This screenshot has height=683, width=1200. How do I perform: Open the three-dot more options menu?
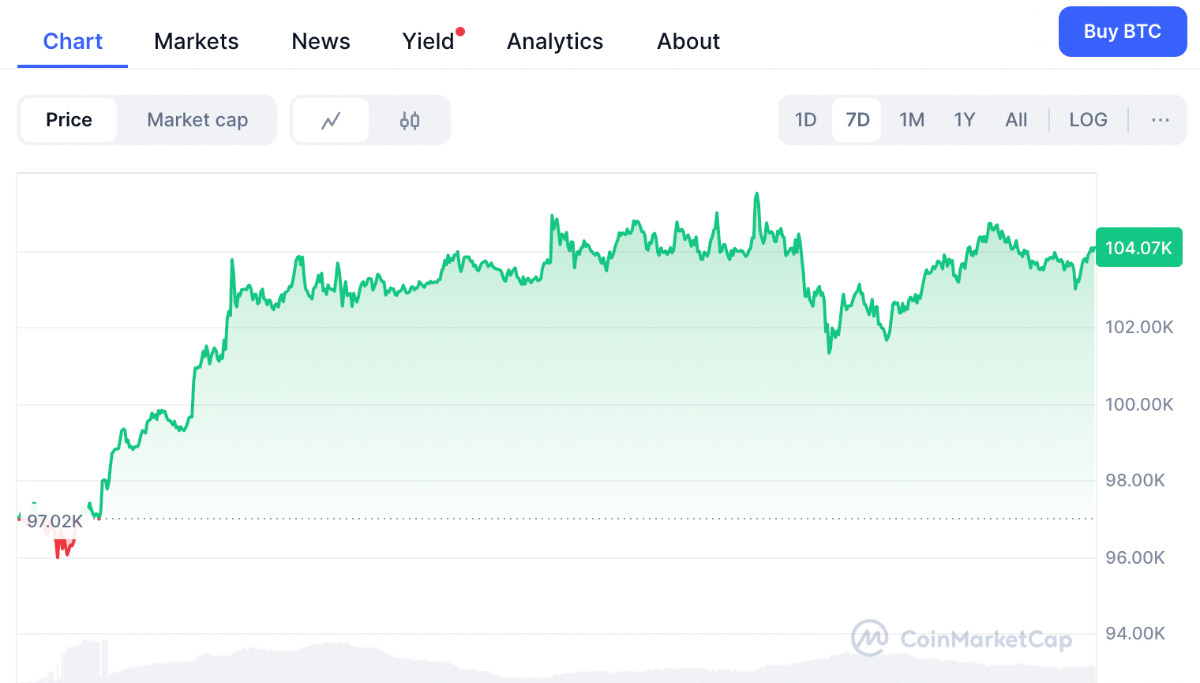(1160, 120)
